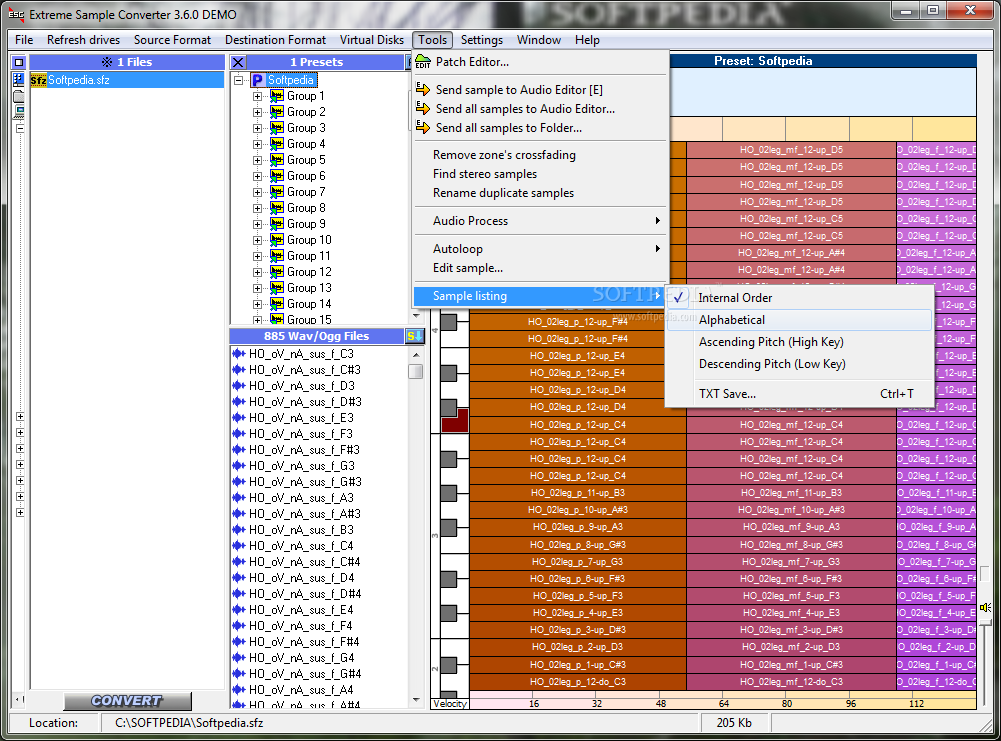Select Softpedia.sfz in files list
The width and height of the screenshot is (1001, 741).
127,80
